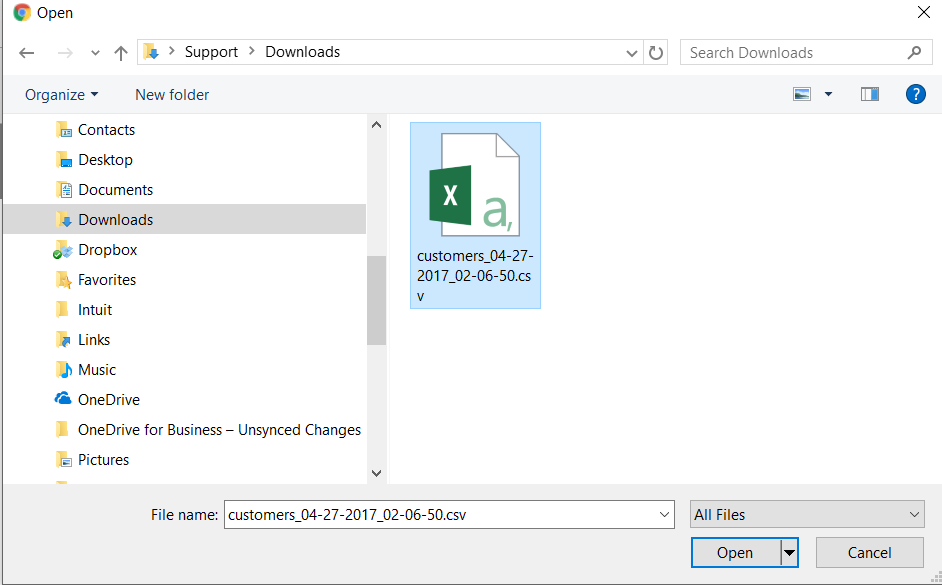Click the Downloads folder icon in address bar

click(151, 52)
